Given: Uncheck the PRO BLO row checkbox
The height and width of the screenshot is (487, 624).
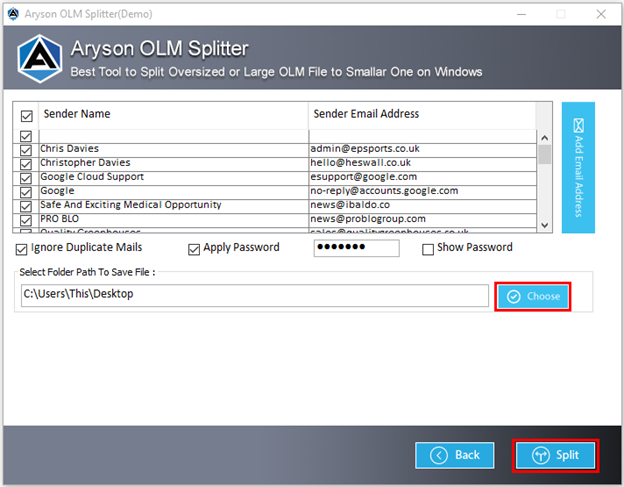Looking at the screenshot, I should pyautogui.click(x=26, y=220).
